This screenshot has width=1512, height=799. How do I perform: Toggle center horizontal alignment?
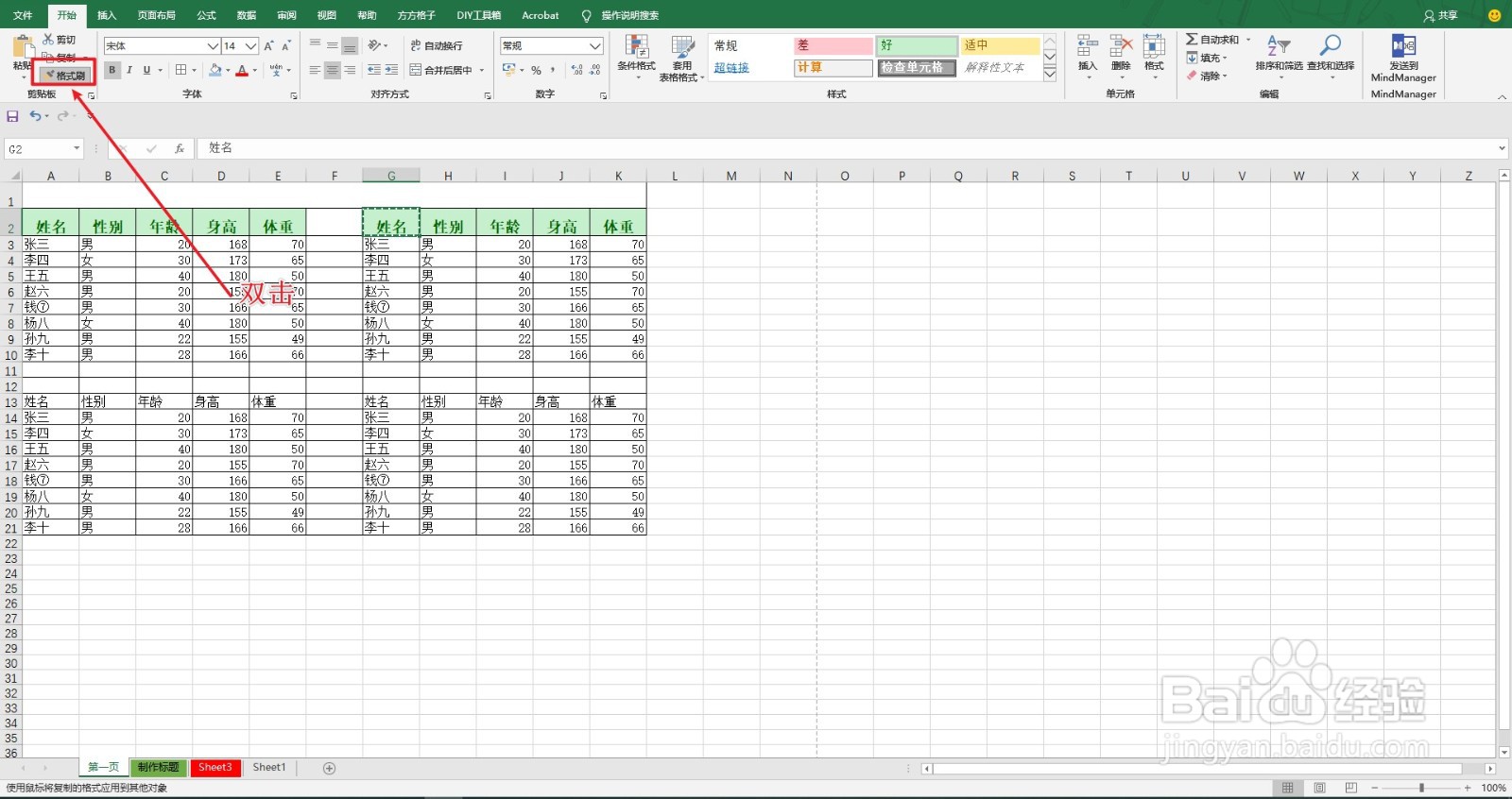tap(332, 70)
